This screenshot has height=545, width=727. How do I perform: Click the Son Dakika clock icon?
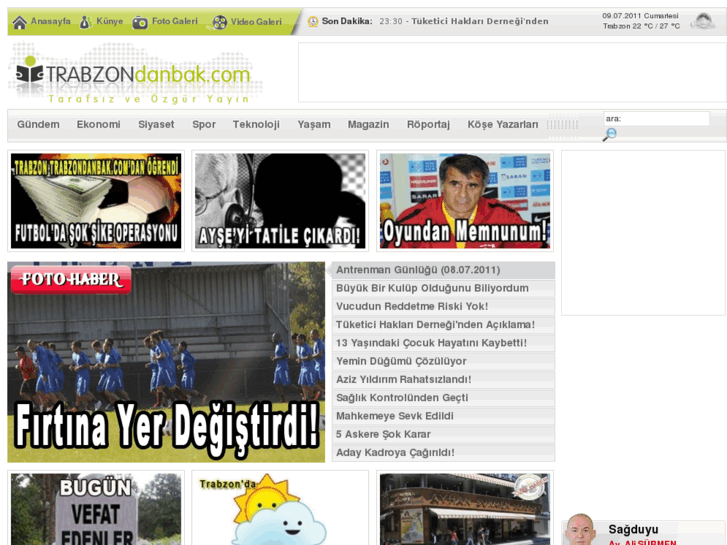click(313, 21)
